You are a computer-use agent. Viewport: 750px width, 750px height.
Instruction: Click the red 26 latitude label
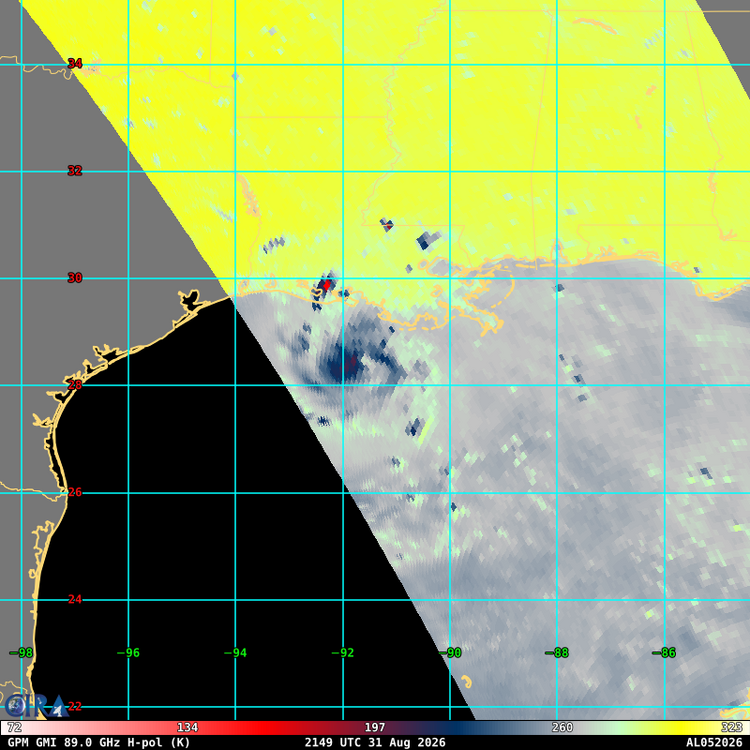tap(75, 492)
